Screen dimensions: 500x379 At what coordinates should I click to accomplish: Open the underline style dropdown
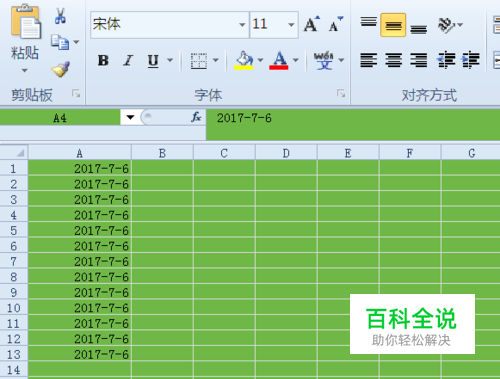(x=170, y=60)
